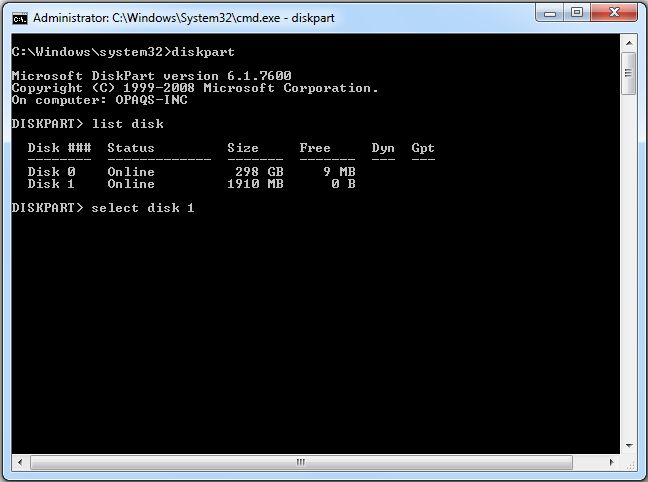Click the 'C:\Windows\system32>diskpart' line
Screen dimensions: 648x482
(123, 52)
